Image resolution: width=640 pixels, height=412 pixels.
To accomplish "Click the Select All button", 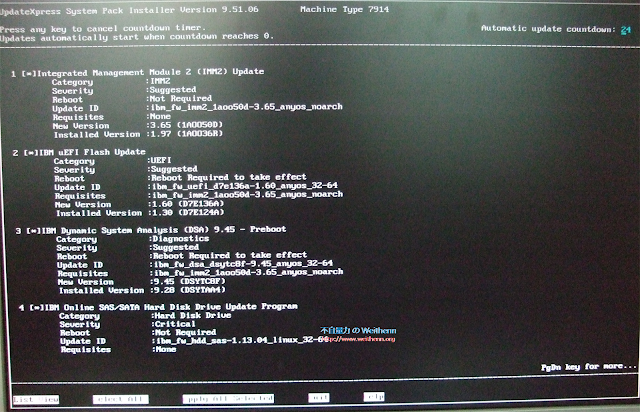I will pos(120,399).
